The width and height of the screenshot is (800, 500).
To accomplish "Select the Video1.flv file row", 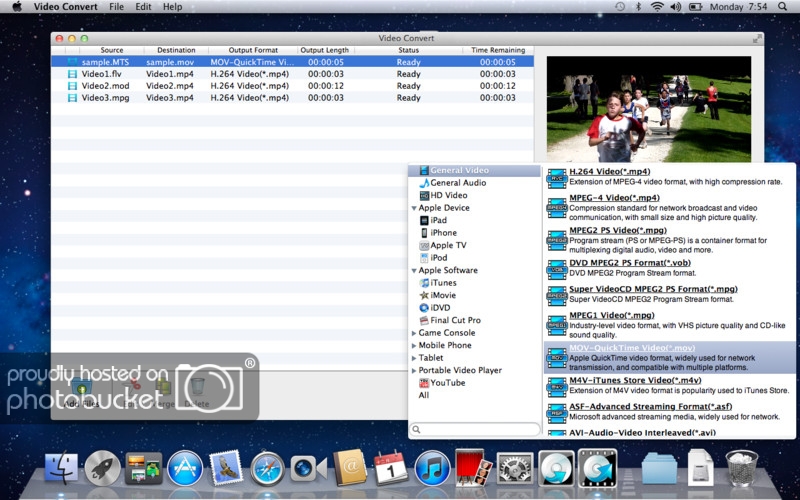I will pyautogui.click(x=292, y=74).
